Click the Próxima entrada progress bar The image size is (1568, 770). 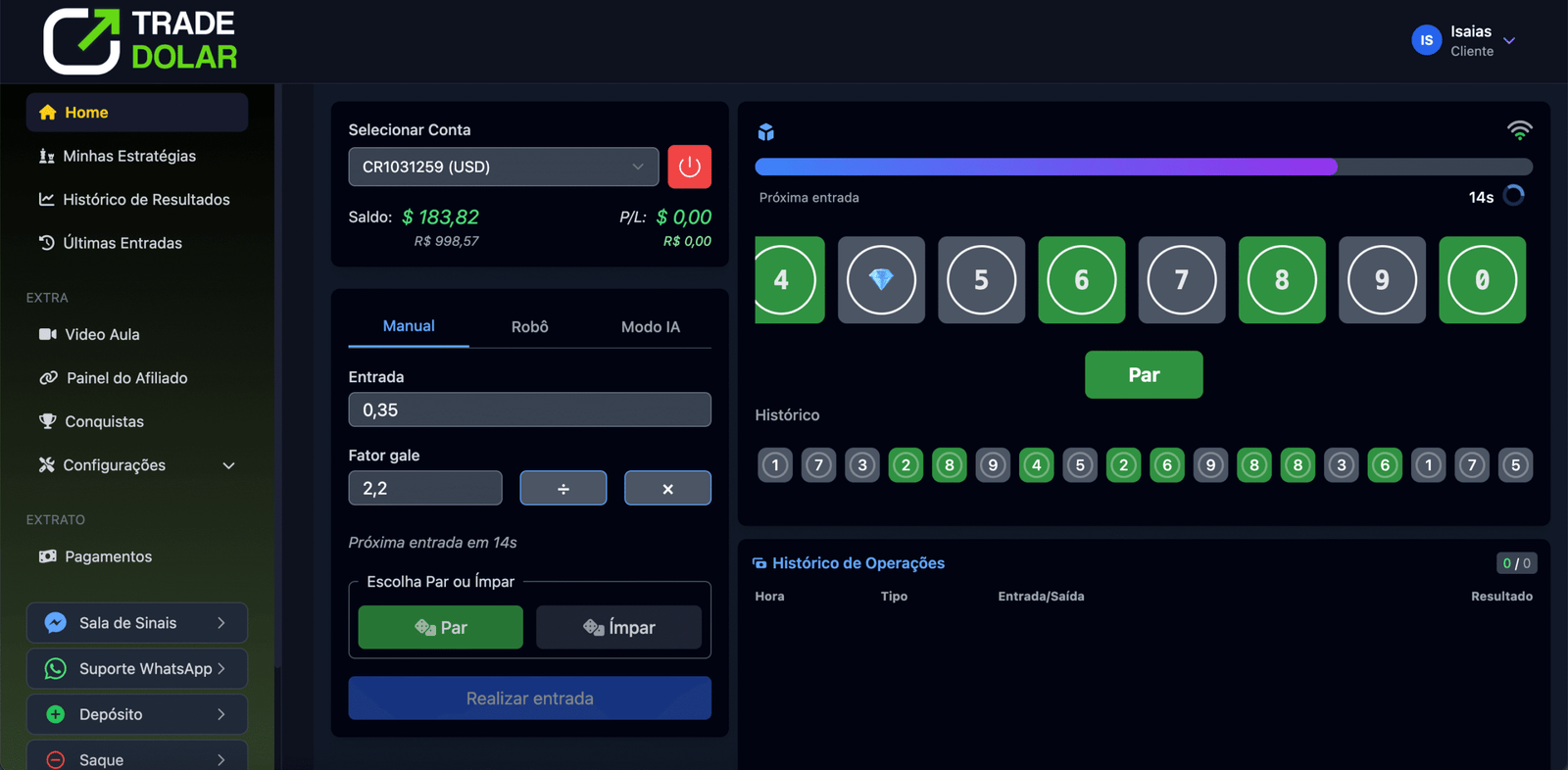1143,167
